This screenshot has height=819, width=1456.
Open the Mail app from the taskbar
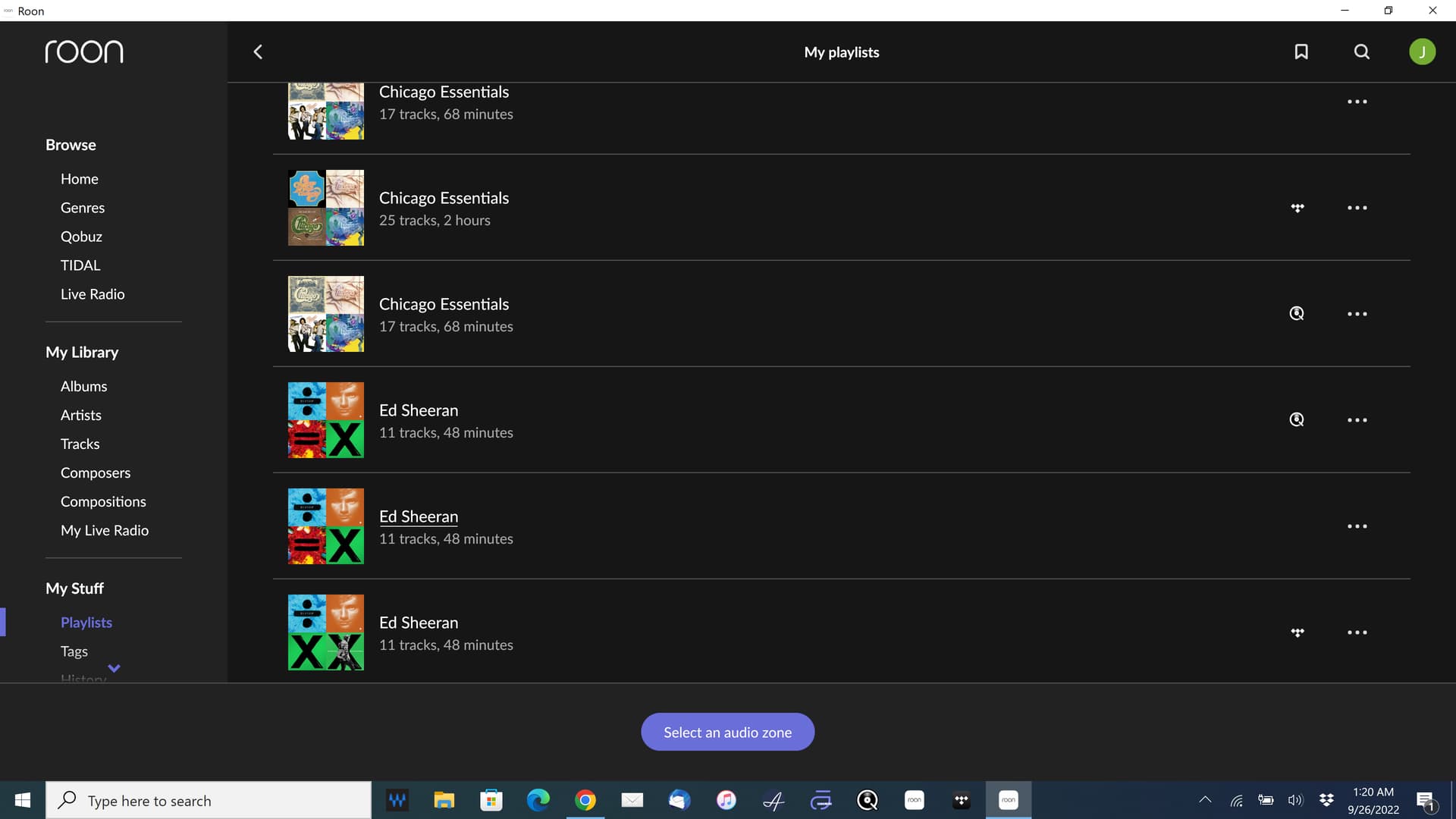pyautogui.click(x=632, y=800)
